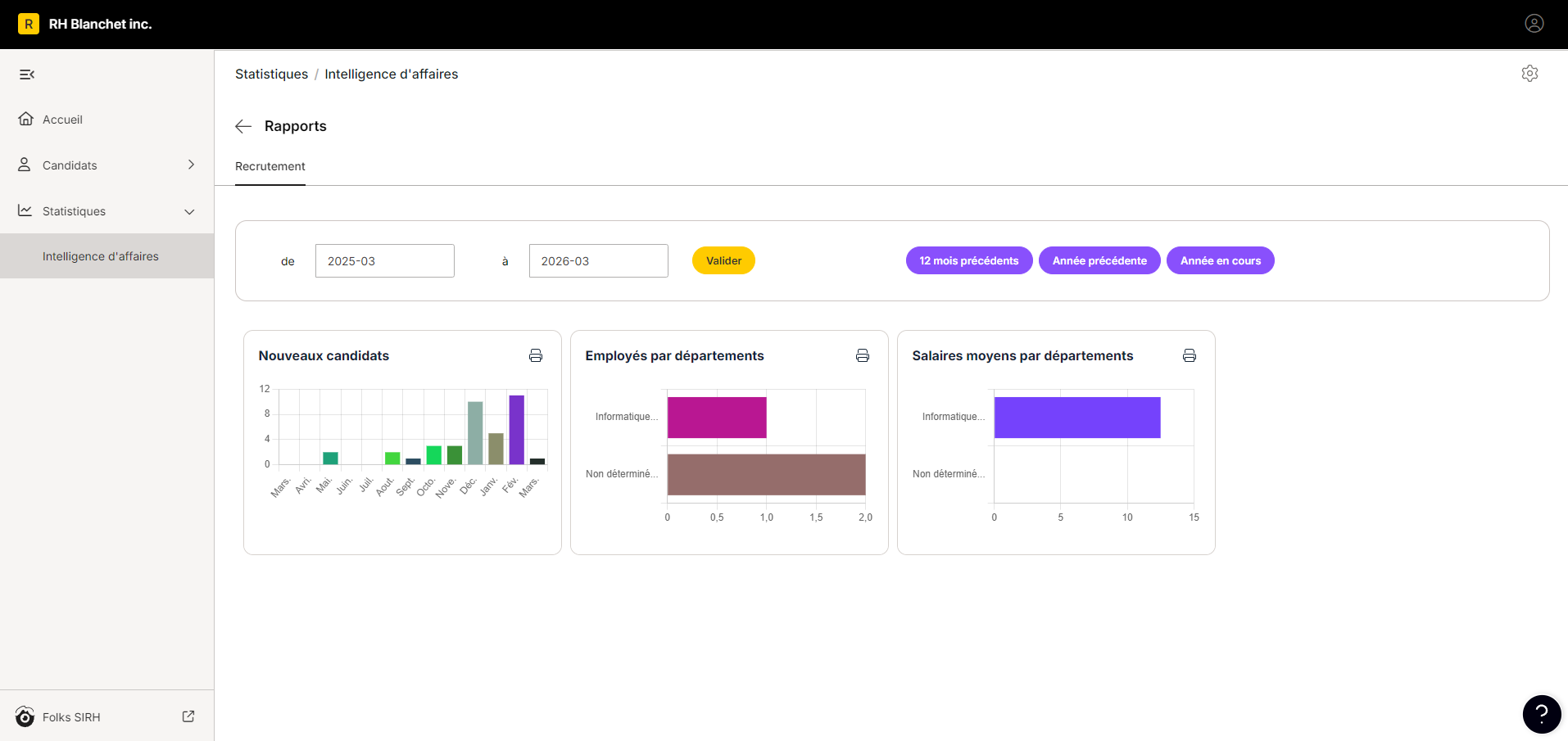
Task: Apply 12 mois précédents filter
Action: pos(969,260)
